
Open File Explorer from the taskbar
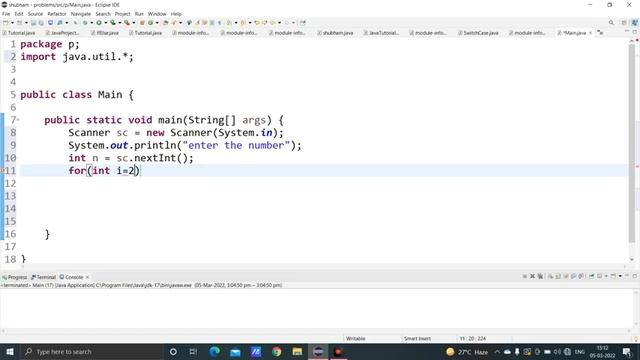click(x=297, y=351)
